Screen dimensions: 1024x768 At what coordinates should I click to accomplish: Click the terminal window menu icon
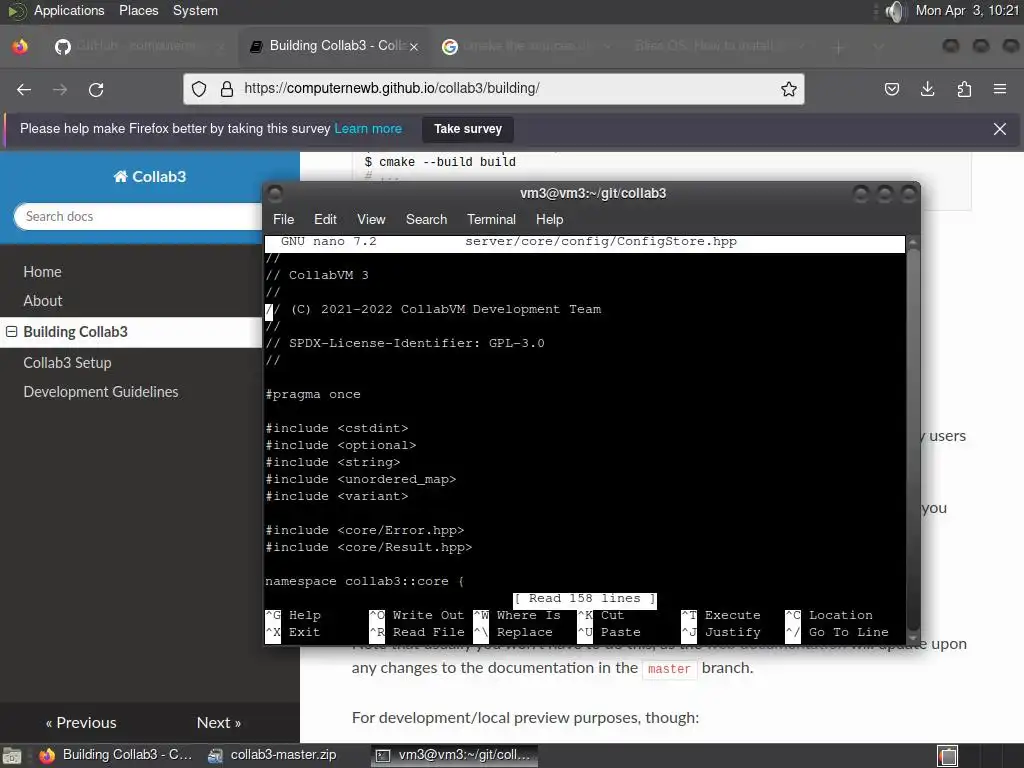[275, 193]
